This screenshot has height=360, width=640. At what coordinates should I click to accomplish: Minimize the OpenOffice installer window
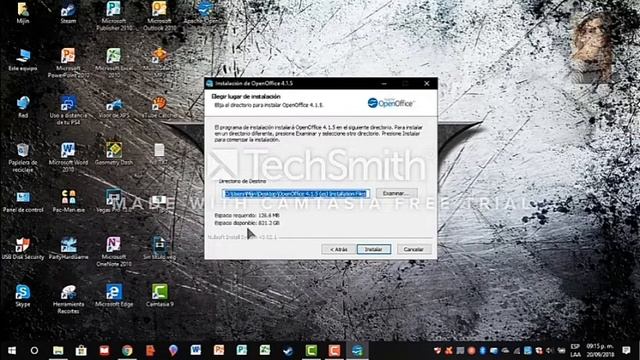384,83
